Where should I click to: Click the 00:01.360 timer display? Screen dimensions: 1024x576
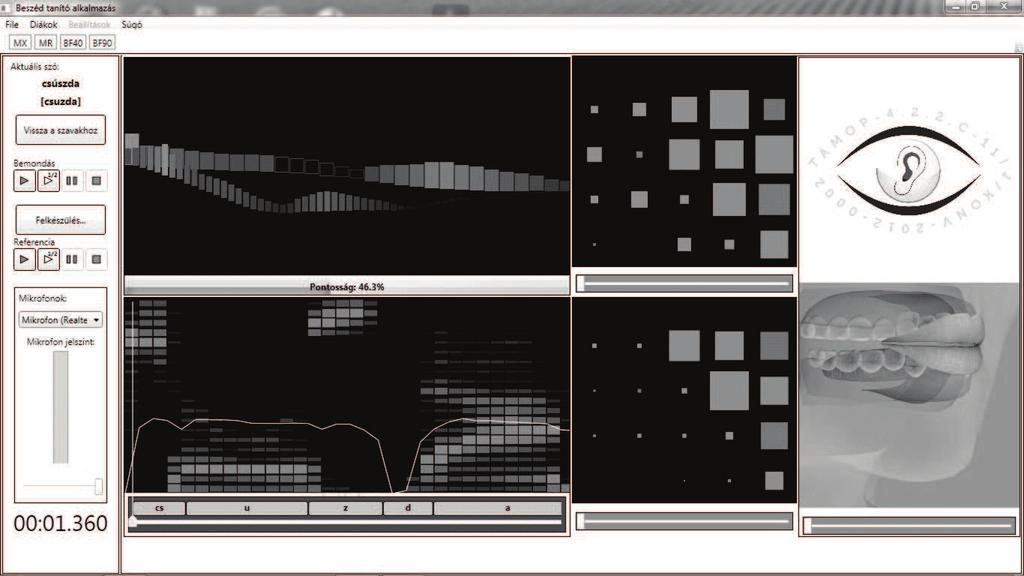pyautogui.click(x=61, y=523)
